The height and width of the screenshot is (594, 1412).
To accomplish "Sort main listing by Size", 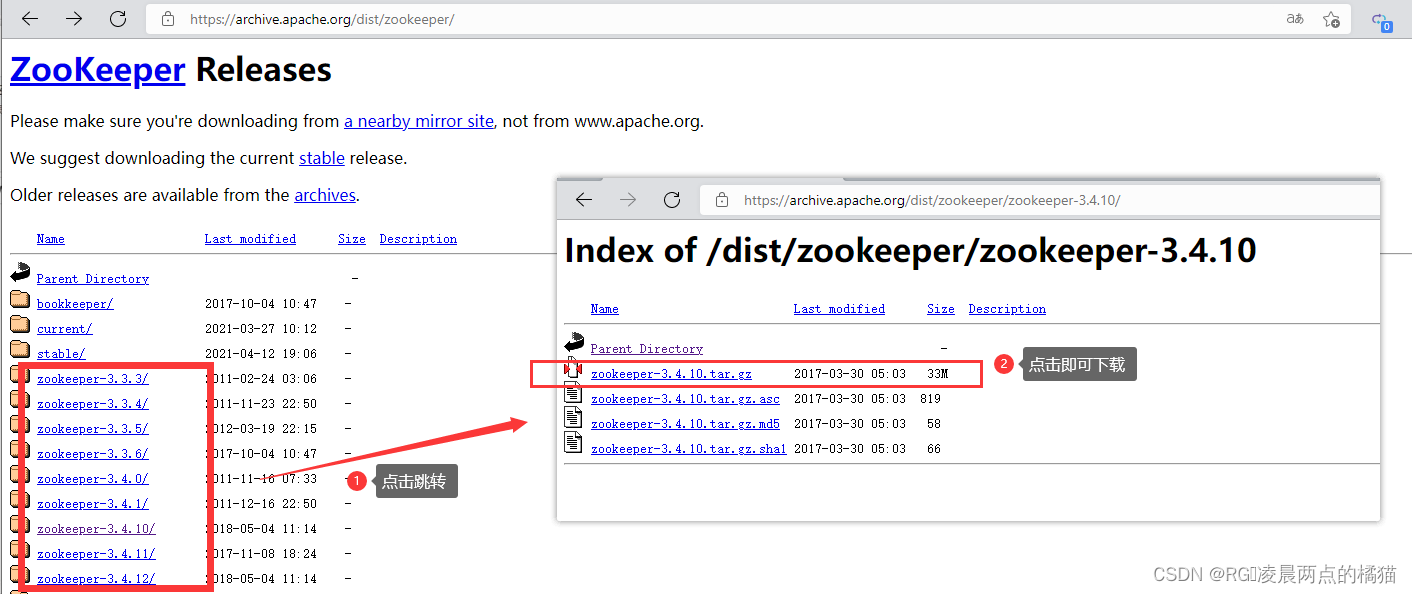I will [352, 239].
